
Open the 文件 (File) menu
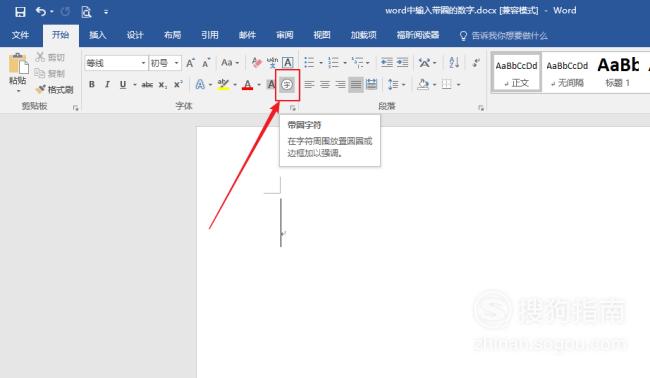(x=20, y=35)
